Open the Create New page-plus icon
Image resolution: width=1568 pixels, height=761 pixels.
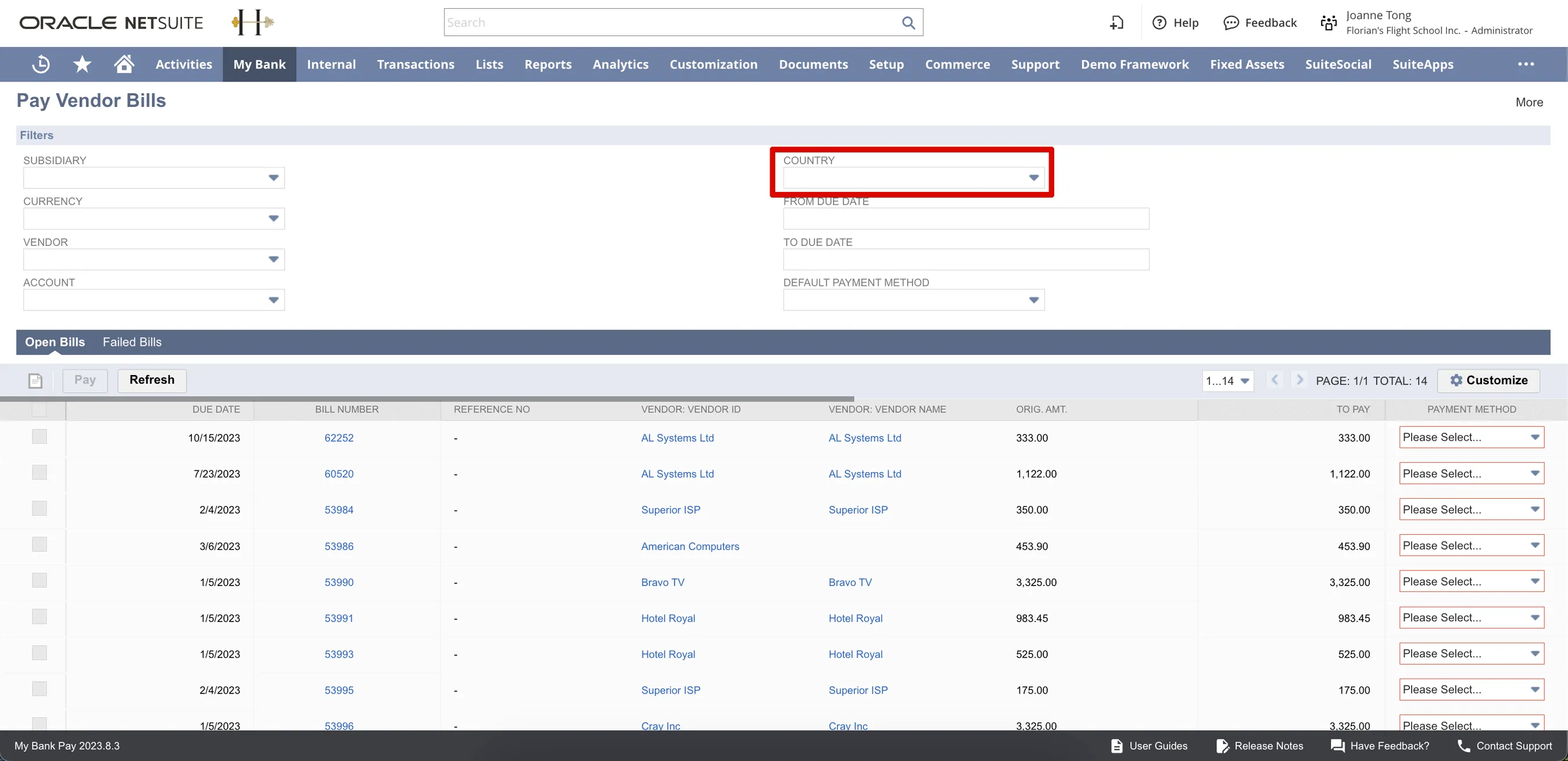[x=1116, y=23]
